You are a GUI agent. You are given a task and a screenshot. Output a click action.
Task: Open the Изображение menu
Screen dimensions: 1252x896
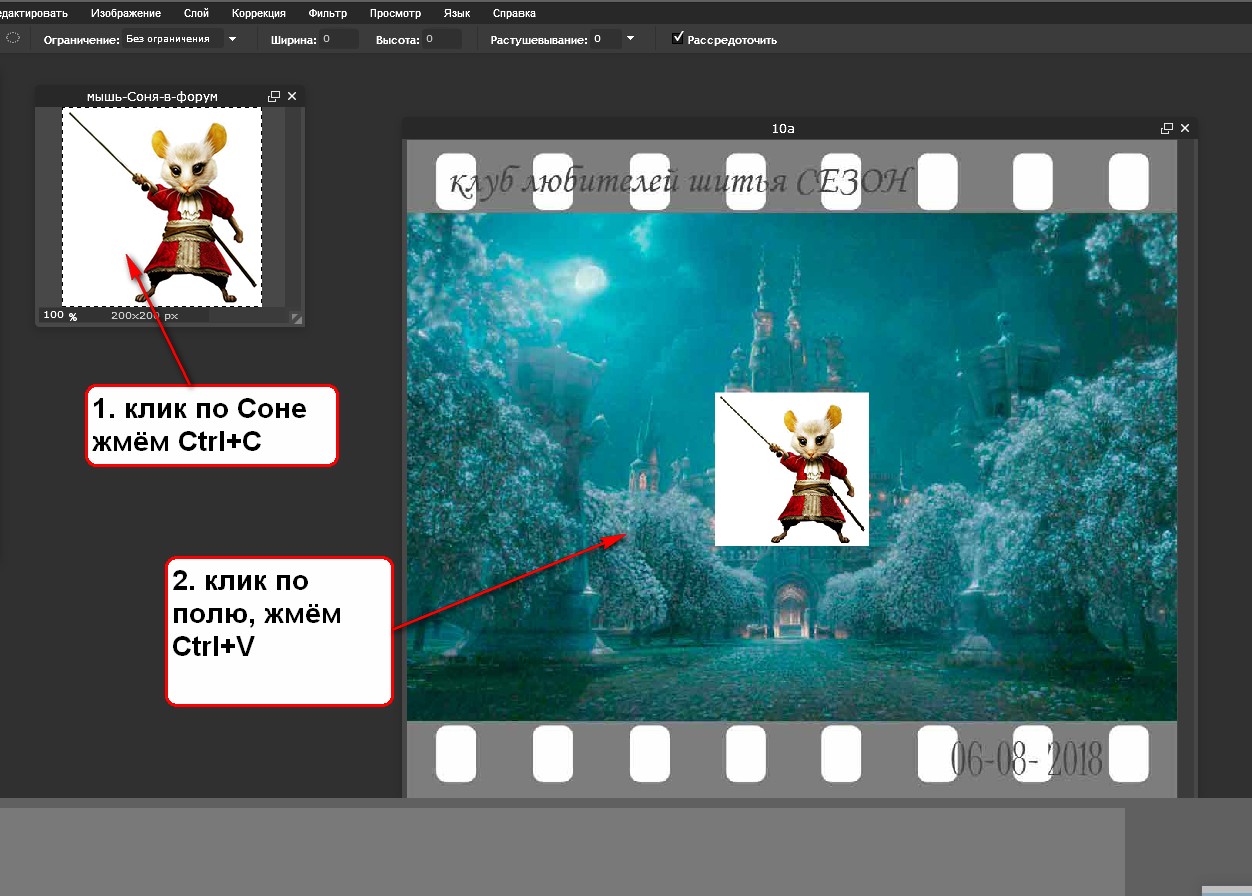pos(125,13)
